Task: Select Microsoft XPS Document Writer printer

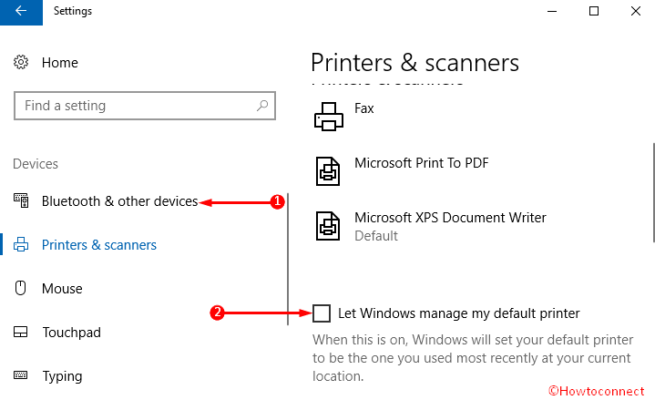Action: (x=450, y=218)
